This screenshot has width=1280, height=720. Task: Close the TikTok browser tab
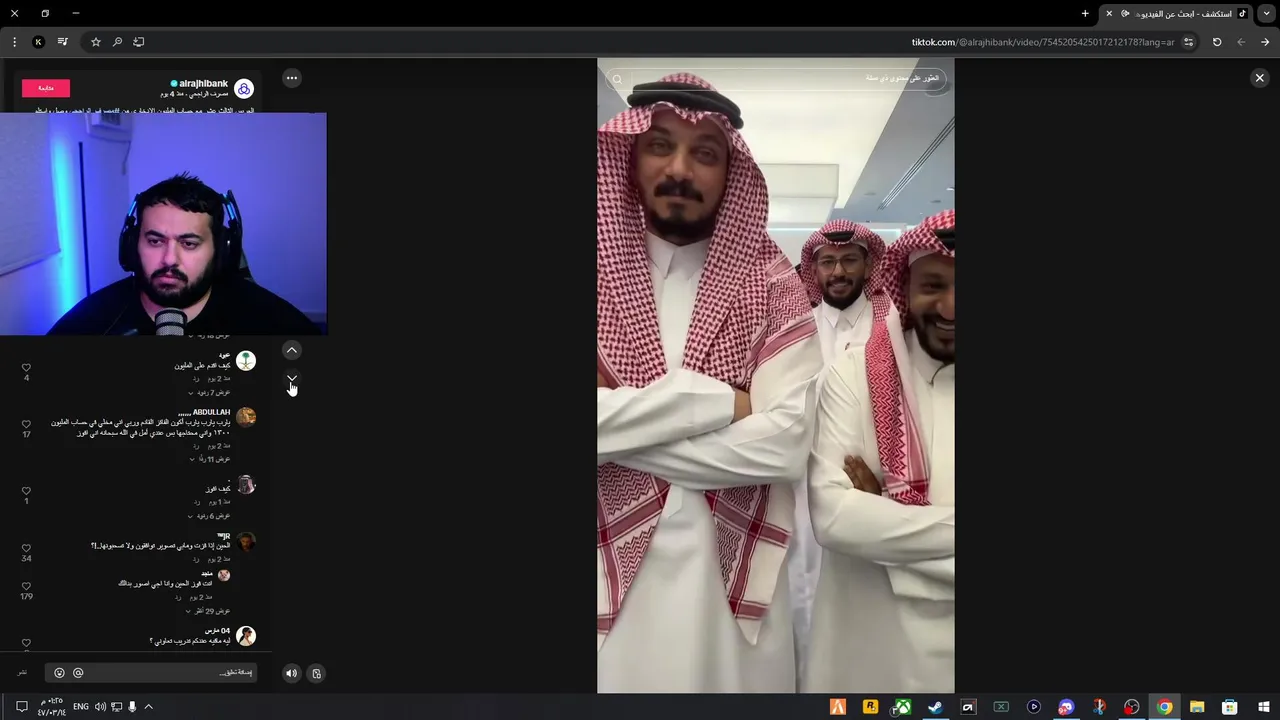tap(1109, 14)
